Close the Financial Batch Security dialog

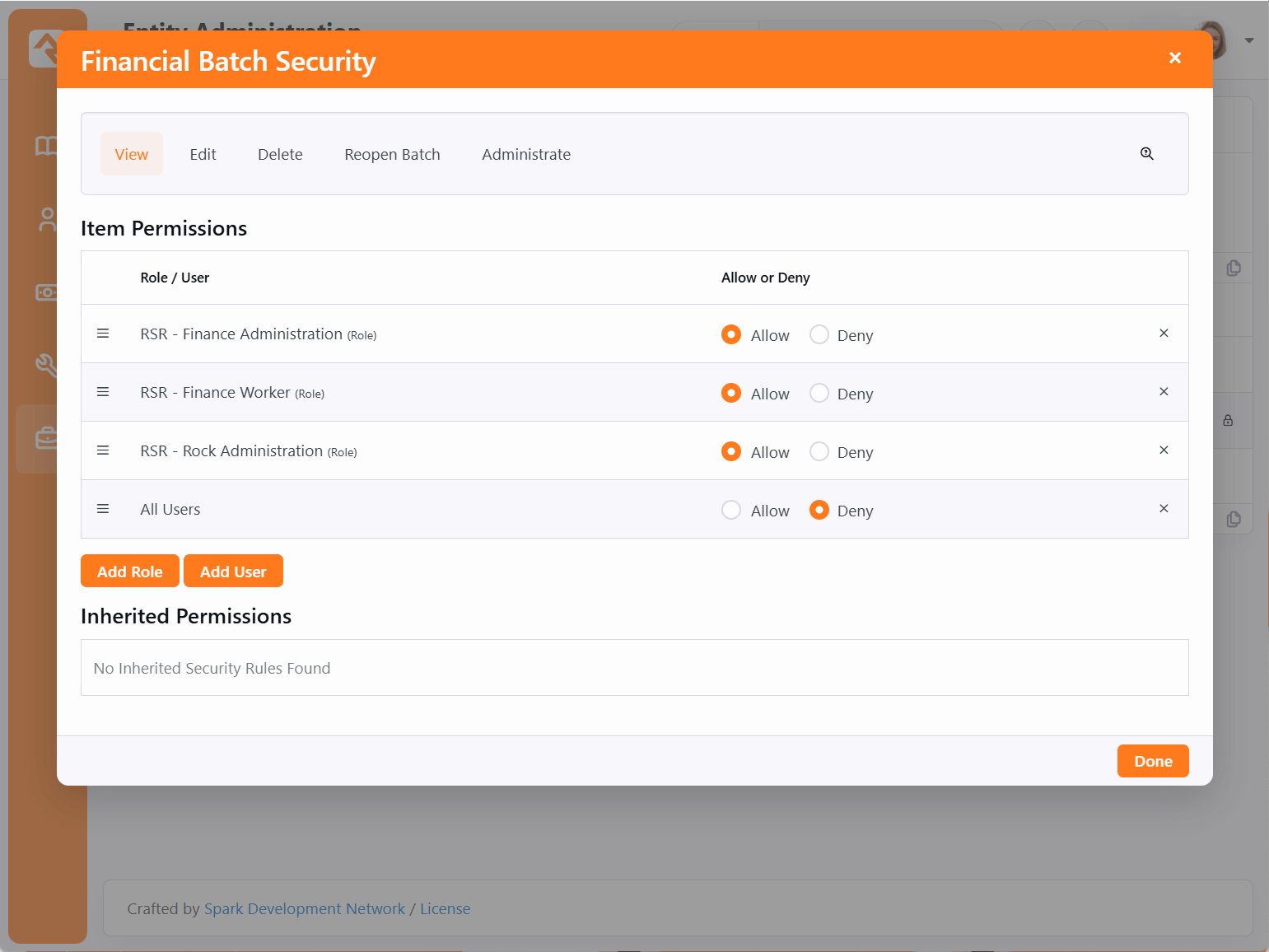tap(1175, 58)
